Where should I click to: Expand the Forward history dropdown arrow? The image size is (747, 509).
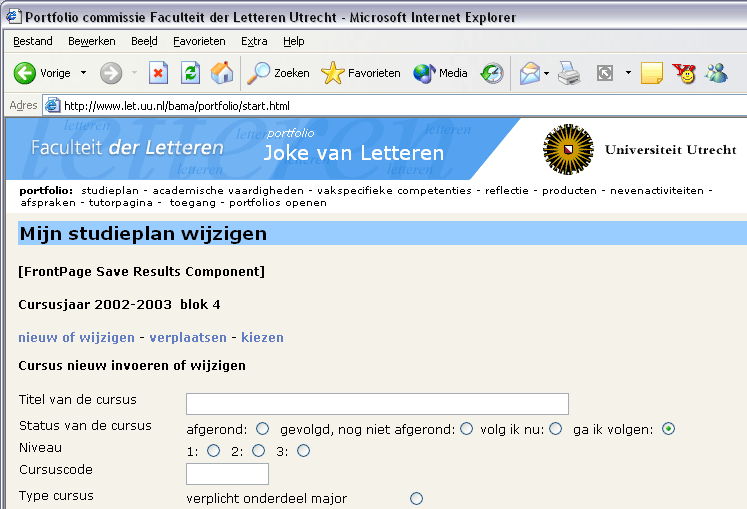point(134,73)
